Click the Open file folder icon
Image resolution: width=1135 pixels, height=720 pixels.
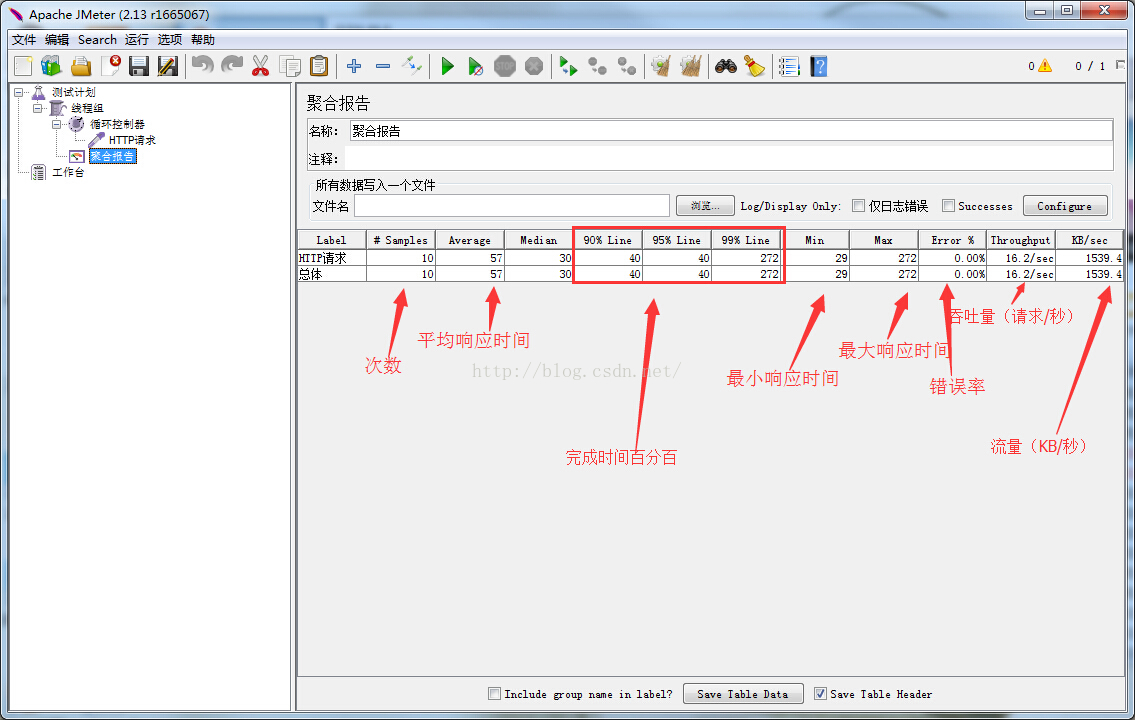click(81, 67)
